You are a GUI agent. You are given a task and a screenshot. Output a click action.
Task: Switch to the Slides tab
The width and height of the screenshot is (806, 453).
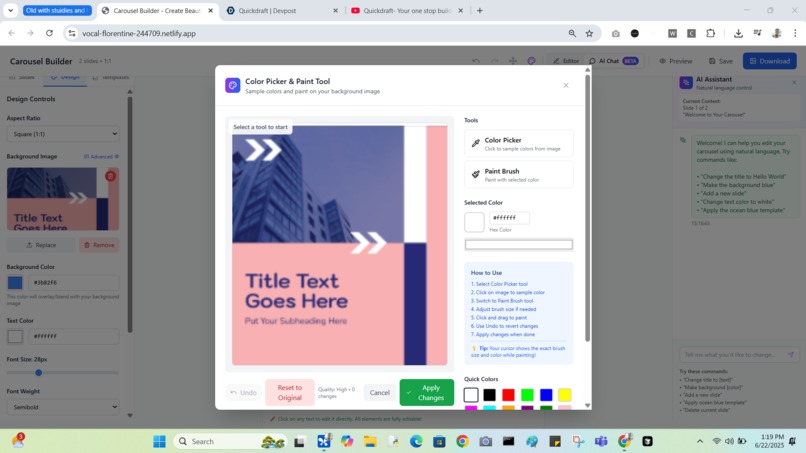(x=23, y=77)
